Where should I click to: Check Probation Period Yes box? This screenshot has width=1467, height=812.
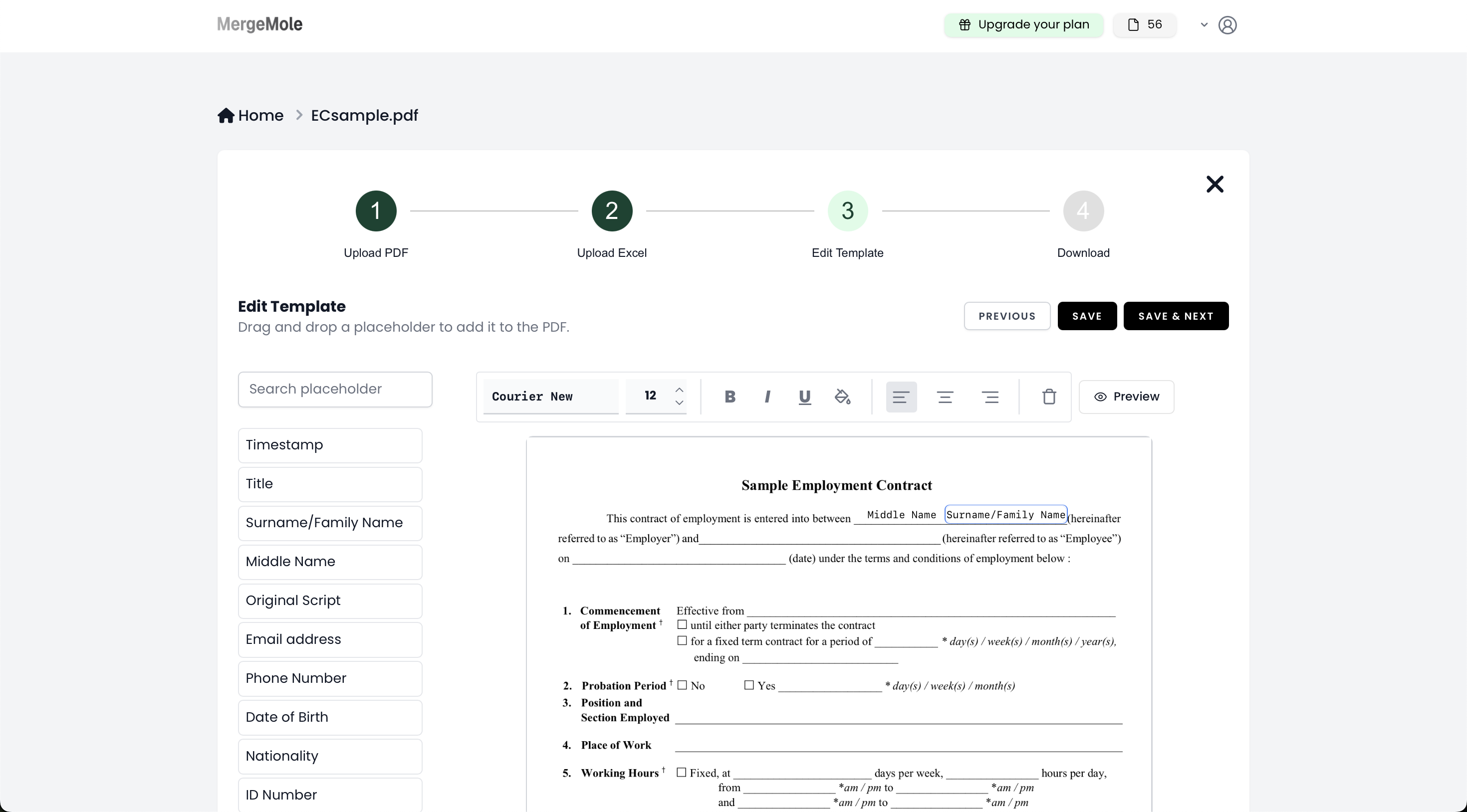(x=749, y=685)
